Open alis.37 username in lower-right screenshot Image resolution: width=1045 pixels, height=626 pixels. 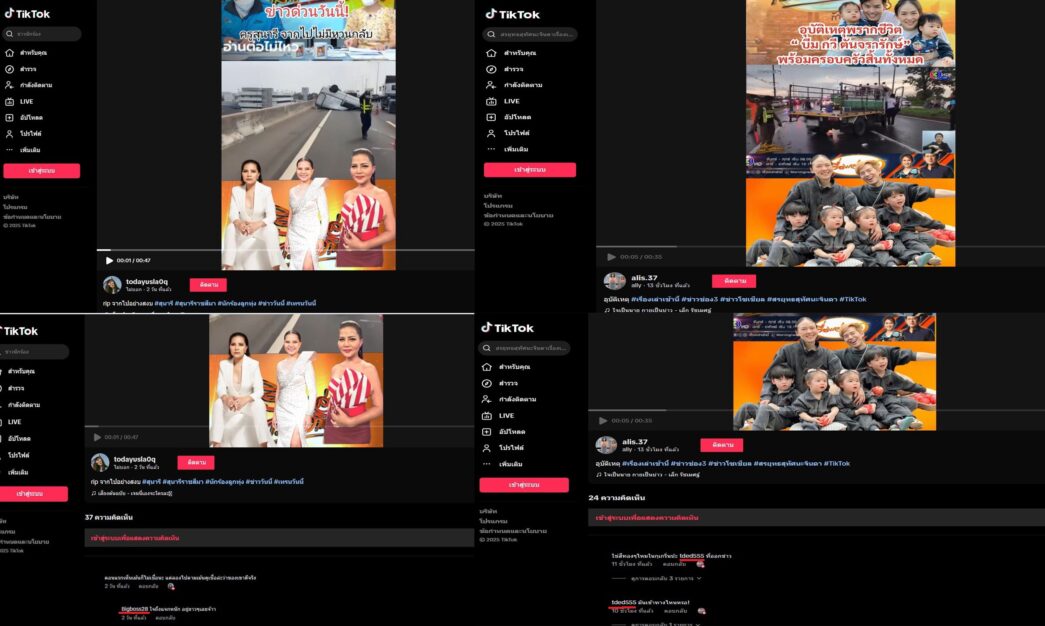(634, 441)
